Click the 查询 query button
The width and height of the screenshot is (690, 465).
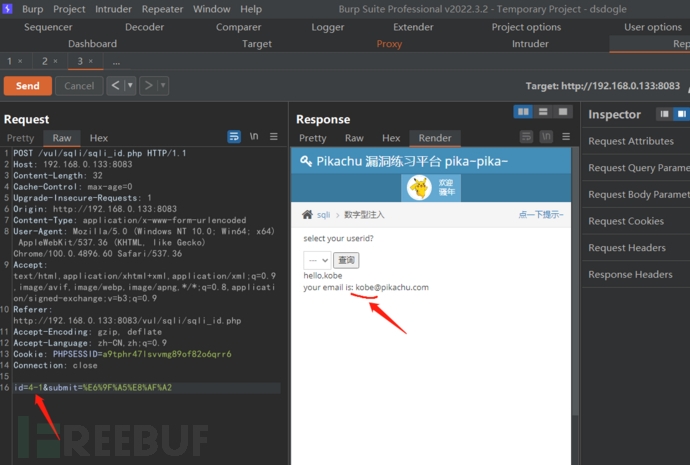(346, 260)
